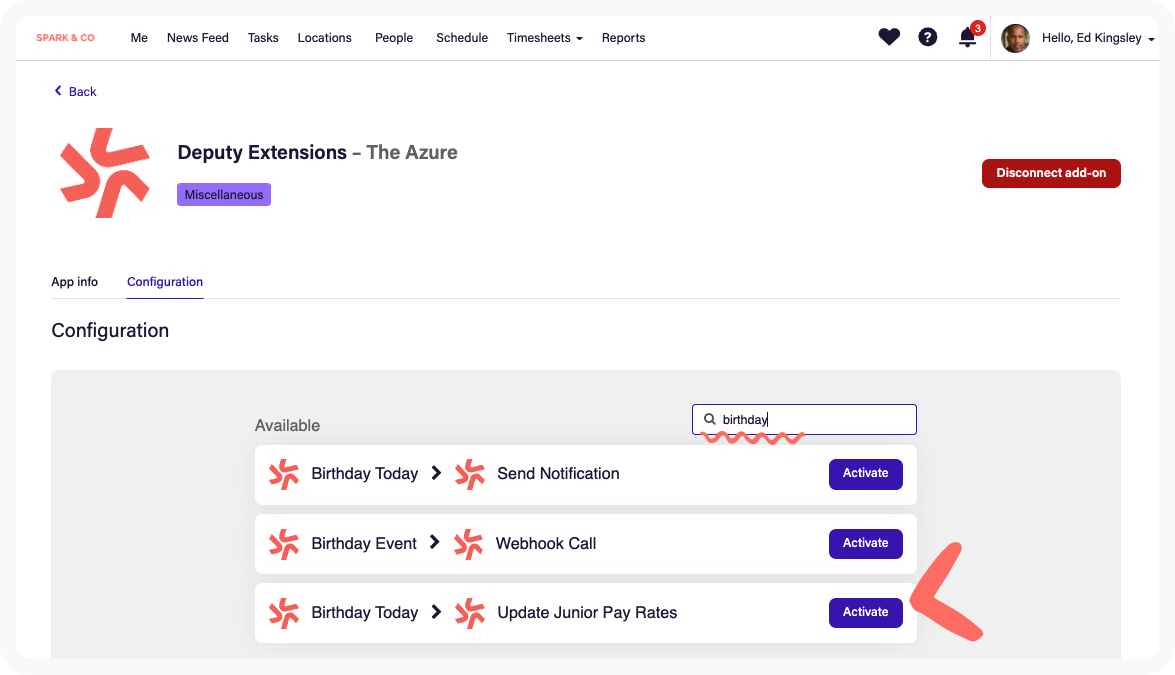The height and width of the screenshot is (675, 1175).
Task: Go to Schedule
Action: (462, 37)
